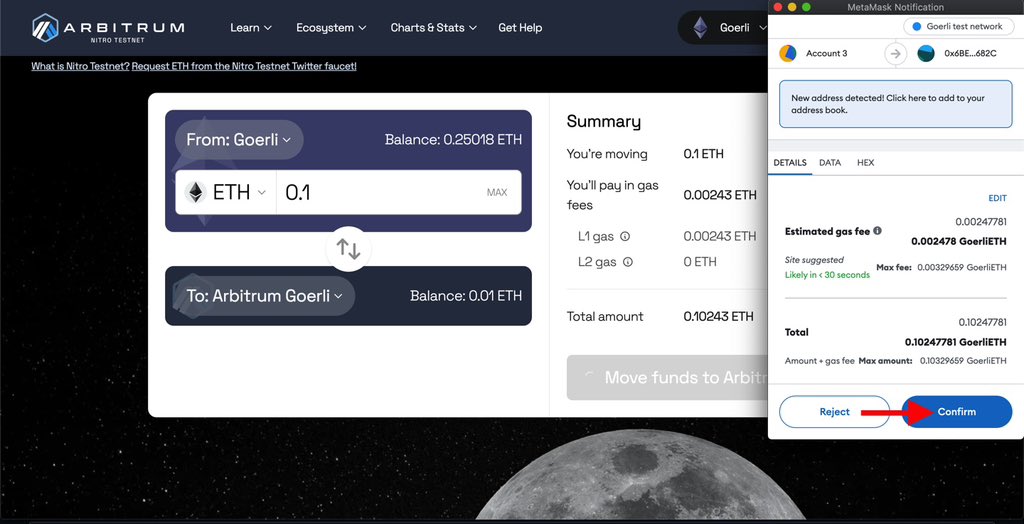Image resolution: width=1024 pixels, height=524 pixels.
Task: Click the 0x6BE...682C recipient address text
Action: click(x=970, y=54)
